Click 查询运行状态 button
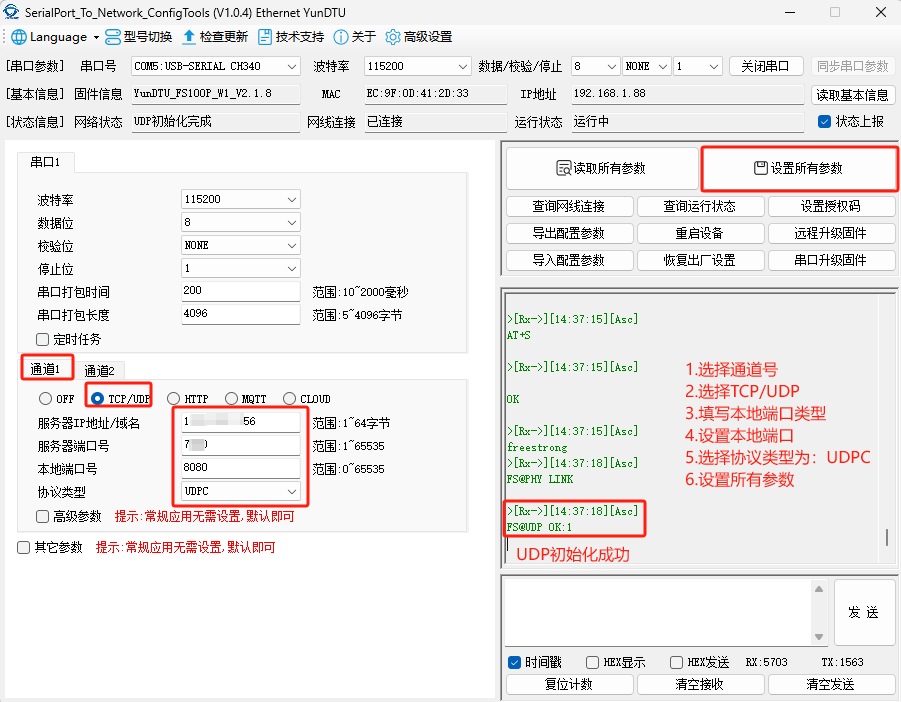 (700, 206)
